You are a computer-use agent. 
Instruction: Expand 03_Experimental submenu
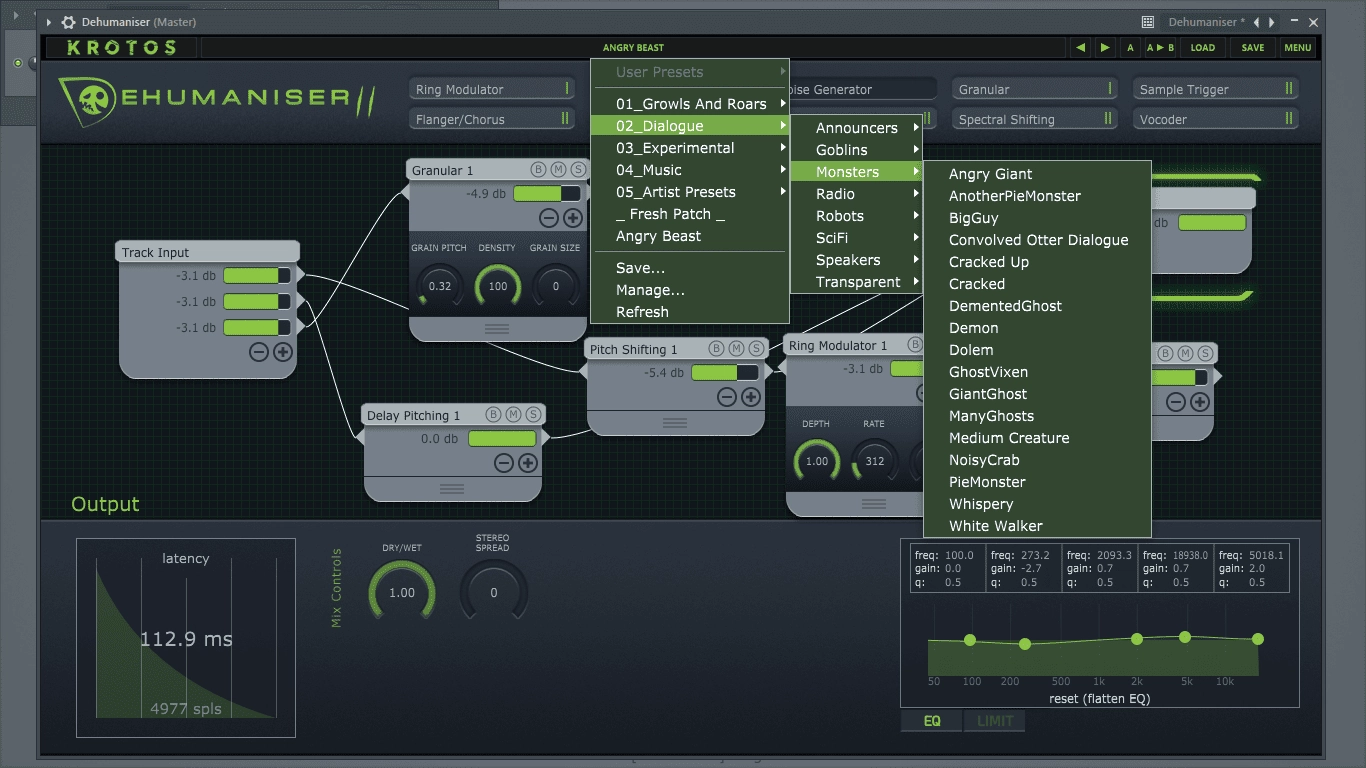(x=690, y=148)
